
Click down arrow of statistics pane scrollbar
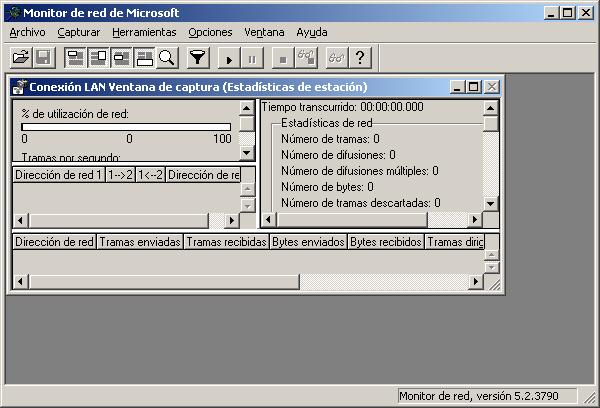tap(491, 203)
